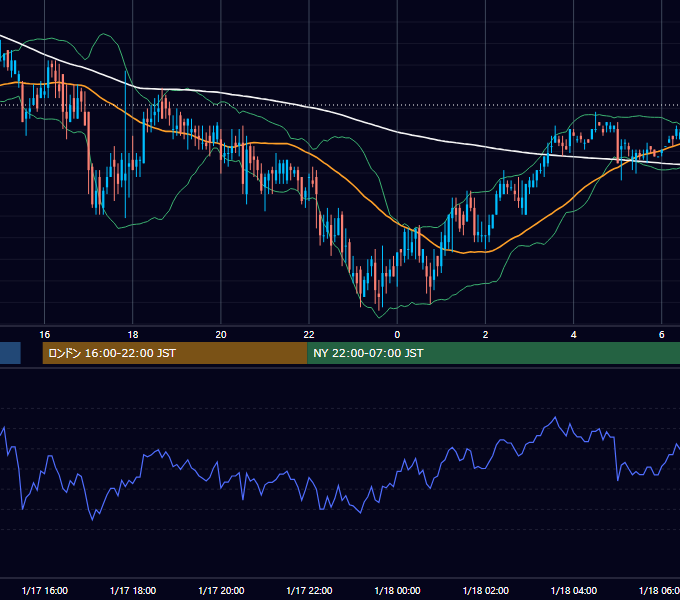Viewport: 680px width, 600px height.
Task: Click the 1/18 02:00 date label
Action: tap(486, 590)
